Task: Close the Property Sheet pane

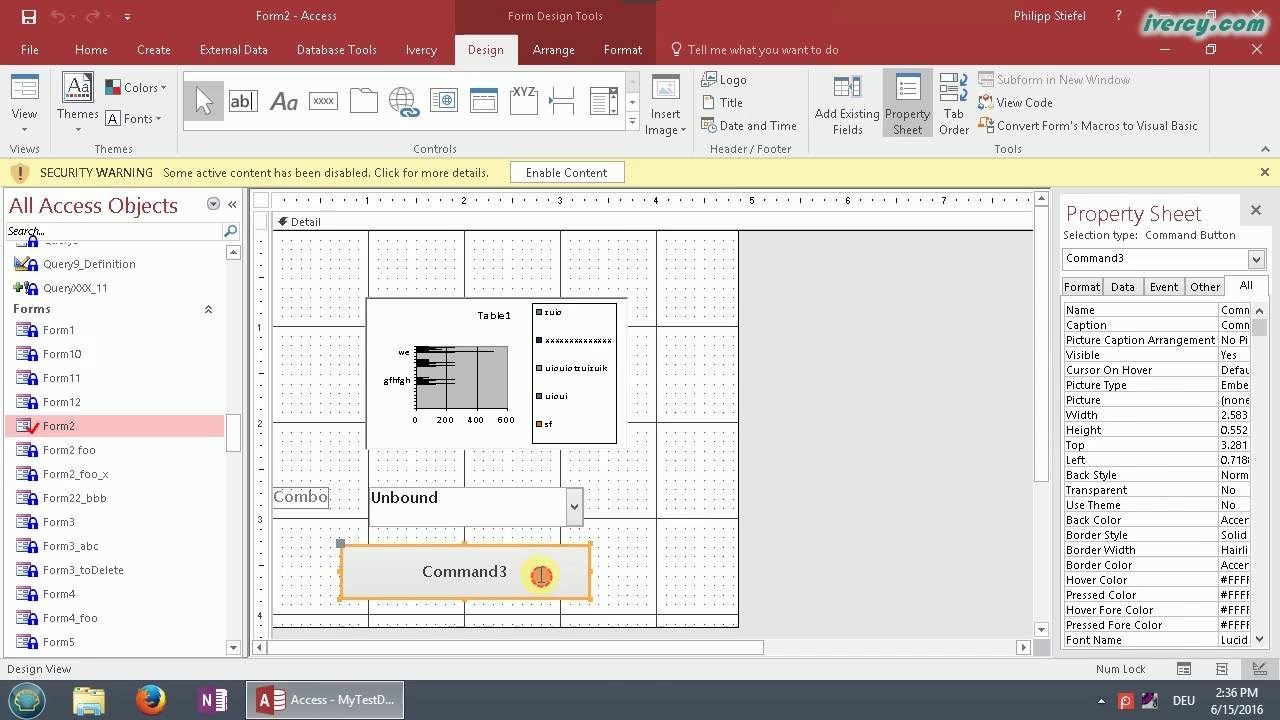Action: (1256, 211)
